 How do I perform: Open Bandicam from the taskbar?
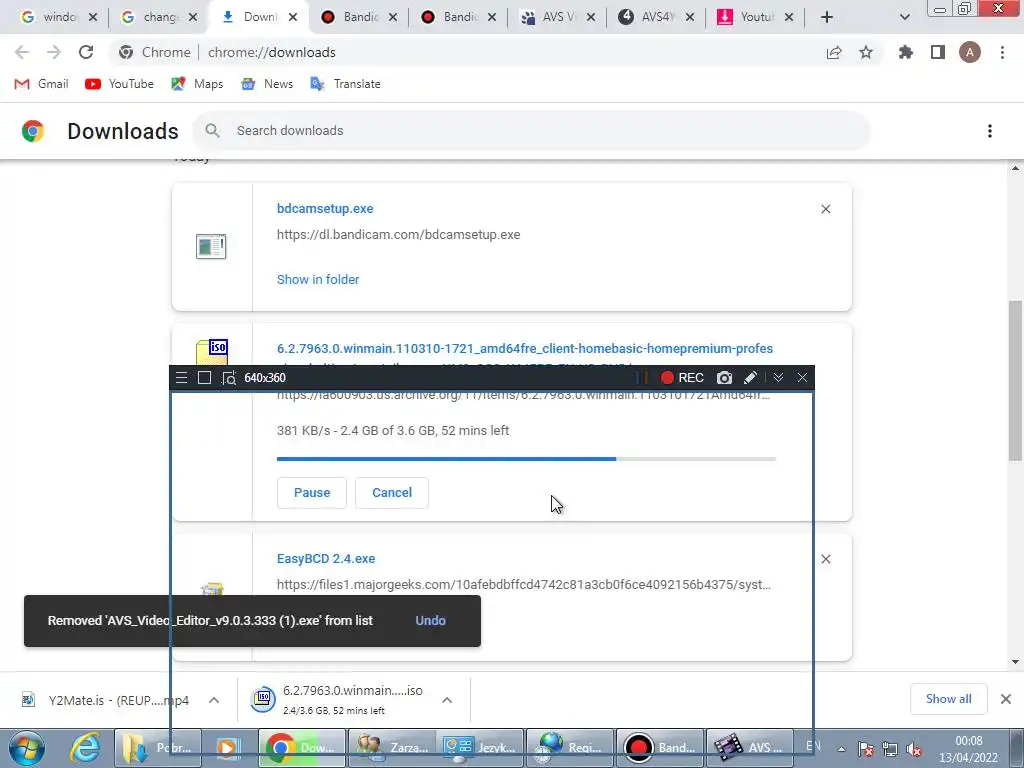click(660, 748)
